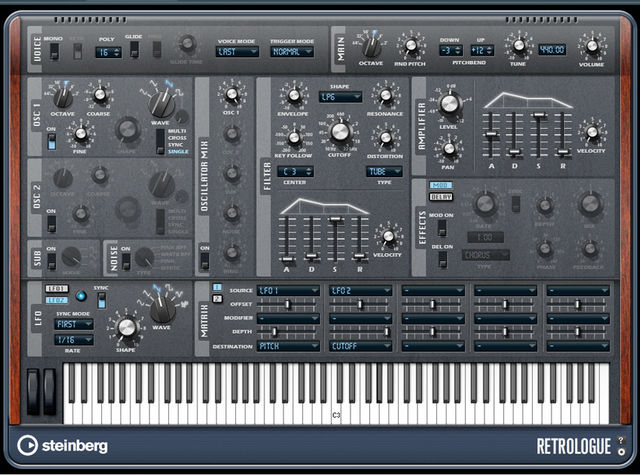The height and width of the screenshot is (475, 640).
Task: Click the help question mark icon
Action: [621, 440]
